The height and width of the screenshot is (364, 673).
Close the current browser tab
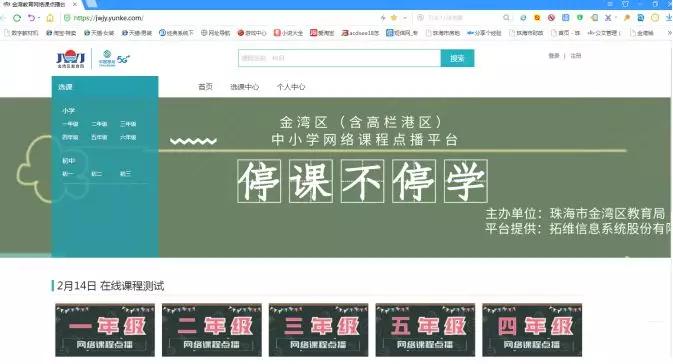75,4
